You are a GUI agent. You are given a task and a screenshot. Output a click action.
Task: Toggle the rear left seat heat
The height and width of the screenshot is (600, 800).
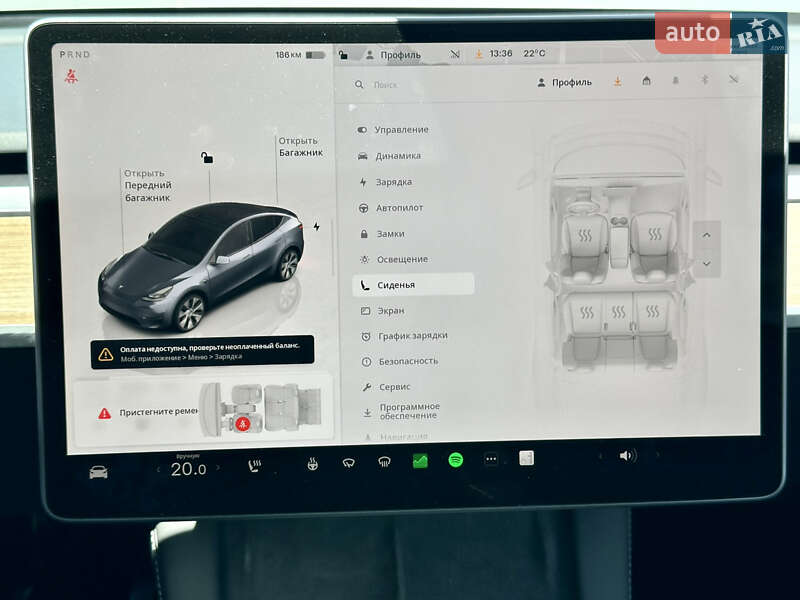pyautogui.click(x=587, y=312)
